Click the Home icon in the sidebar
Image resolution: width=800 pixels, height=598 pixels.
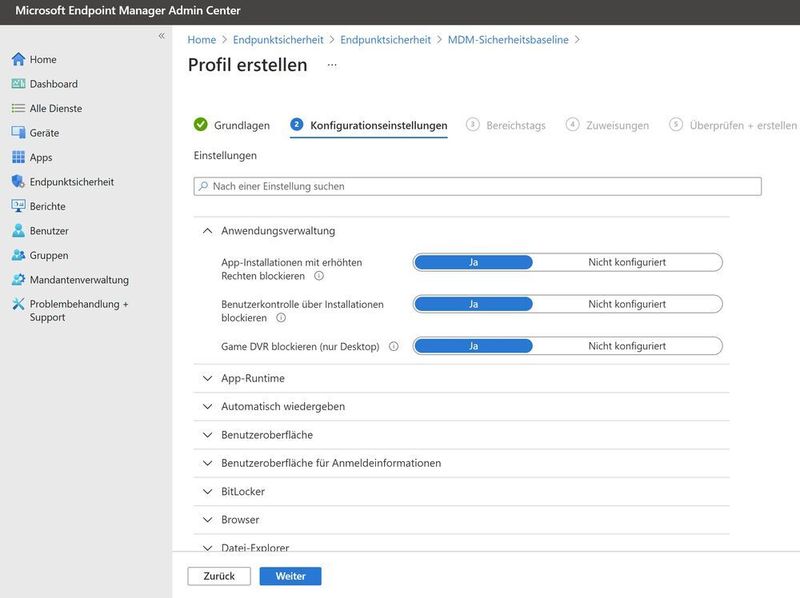pos(18,59)
